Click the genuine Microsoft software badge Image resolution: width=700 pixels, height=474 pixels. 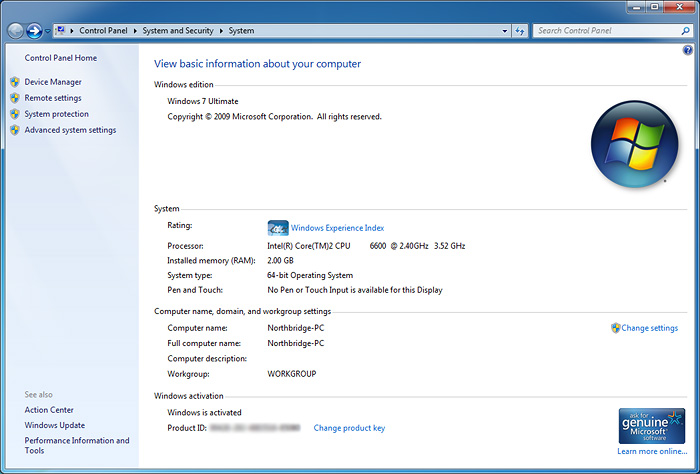[x=652, y=426]
